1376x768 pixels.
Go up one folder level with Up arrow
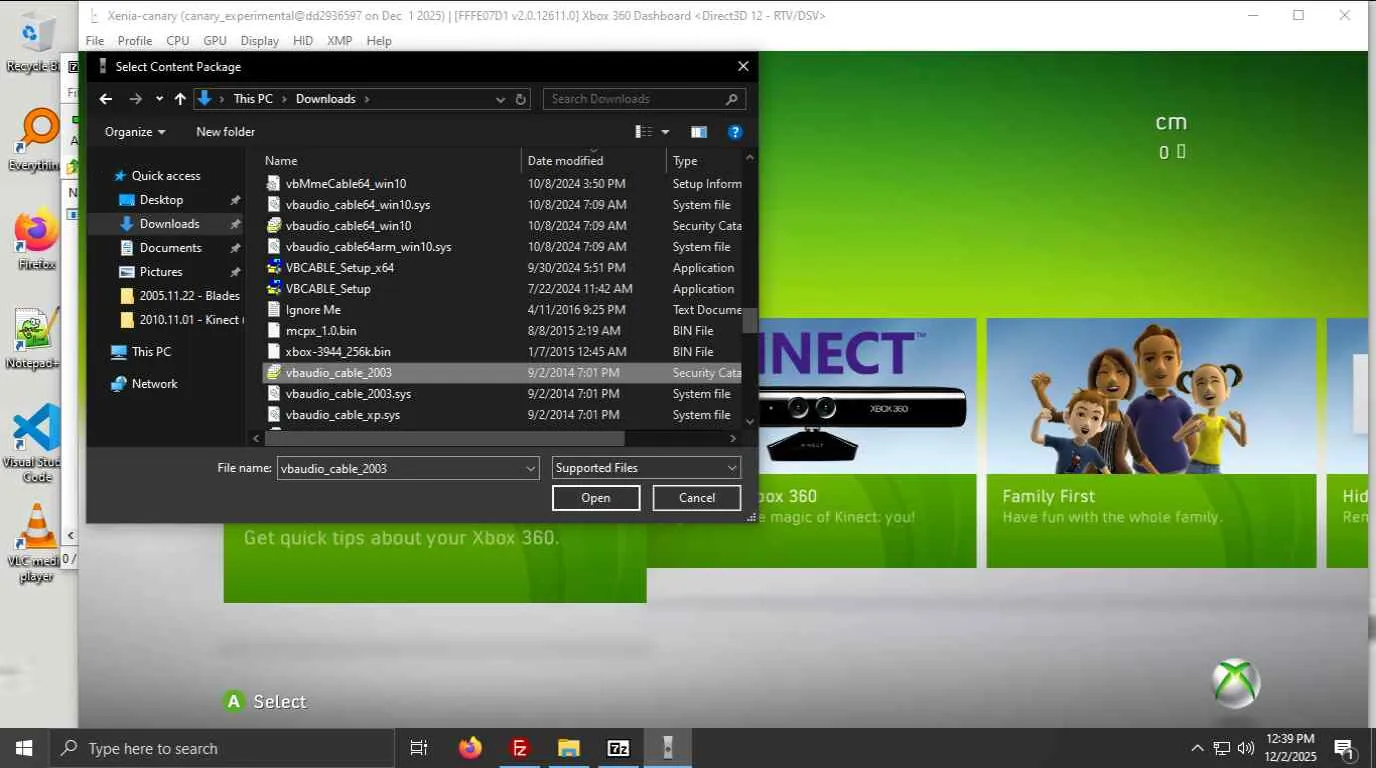[x=180, y=99]
